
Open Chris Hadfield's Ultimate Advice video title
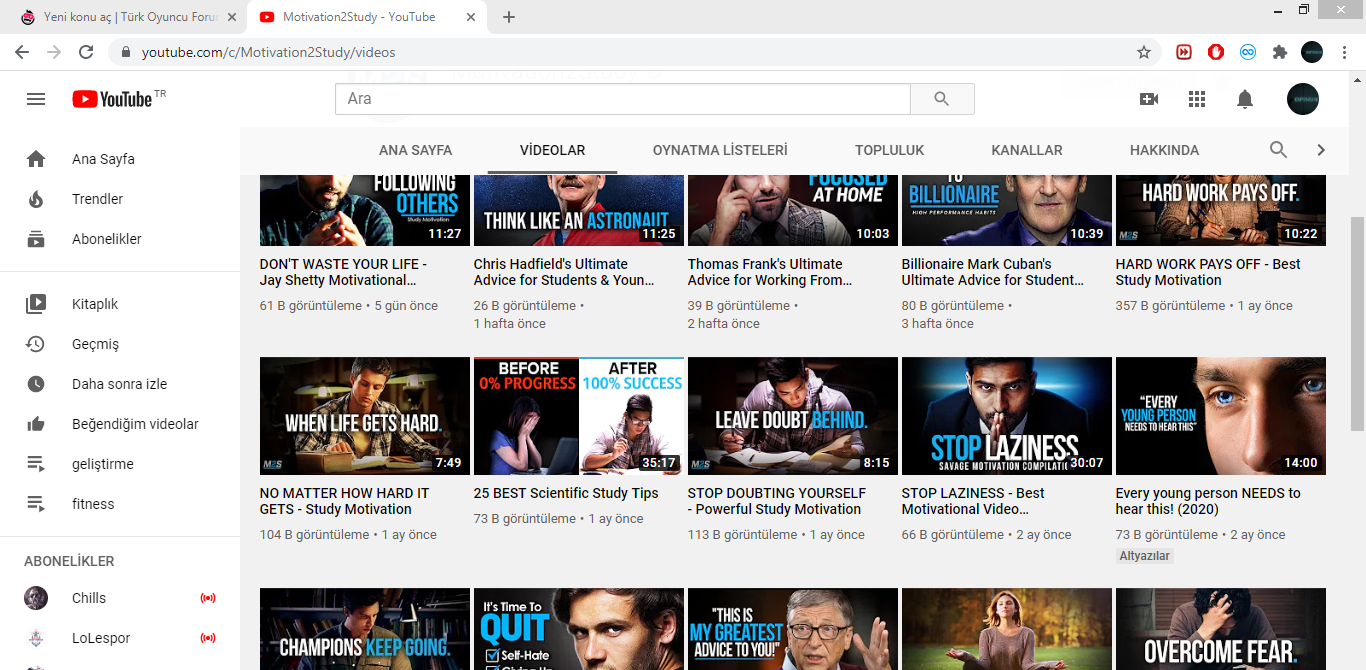point(564,272)
